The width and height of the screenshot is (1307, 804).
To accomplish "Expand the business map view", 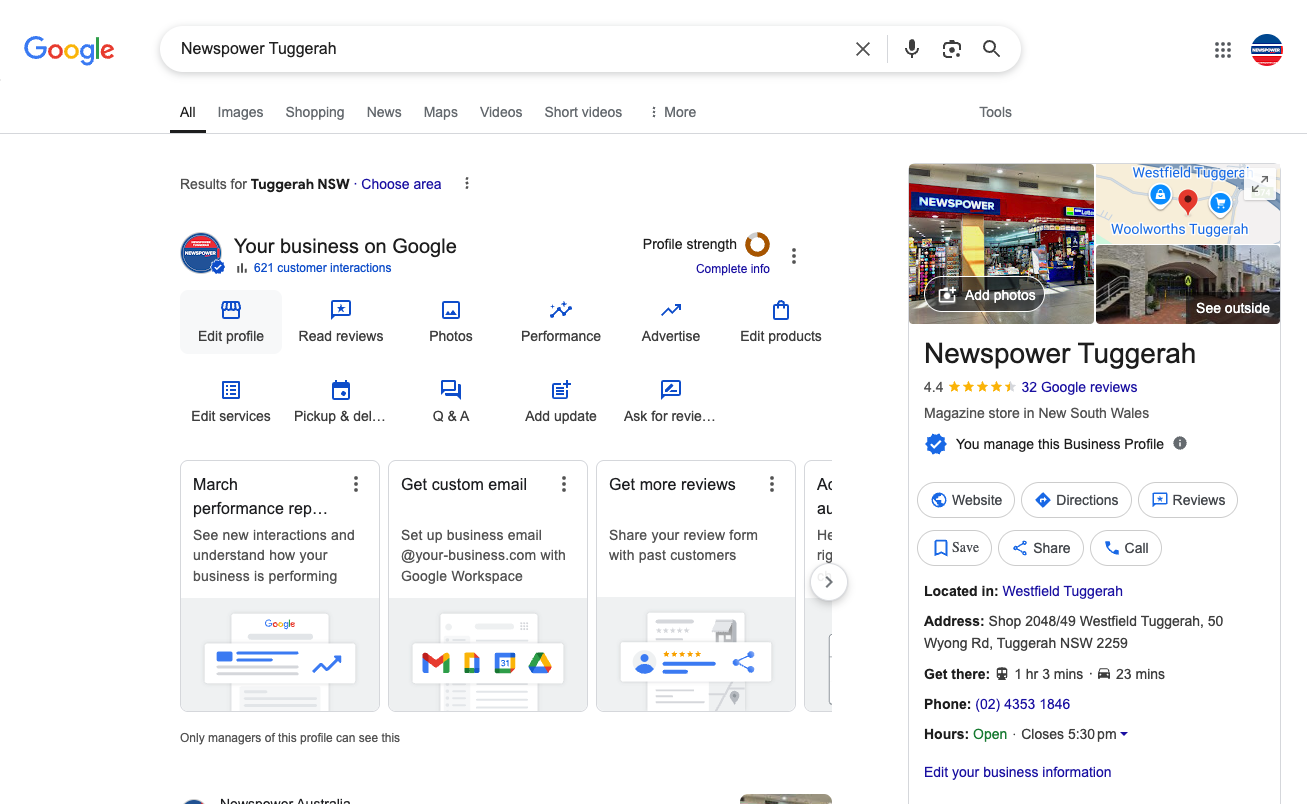I will pyautogui.click(x=1260, y=184).
